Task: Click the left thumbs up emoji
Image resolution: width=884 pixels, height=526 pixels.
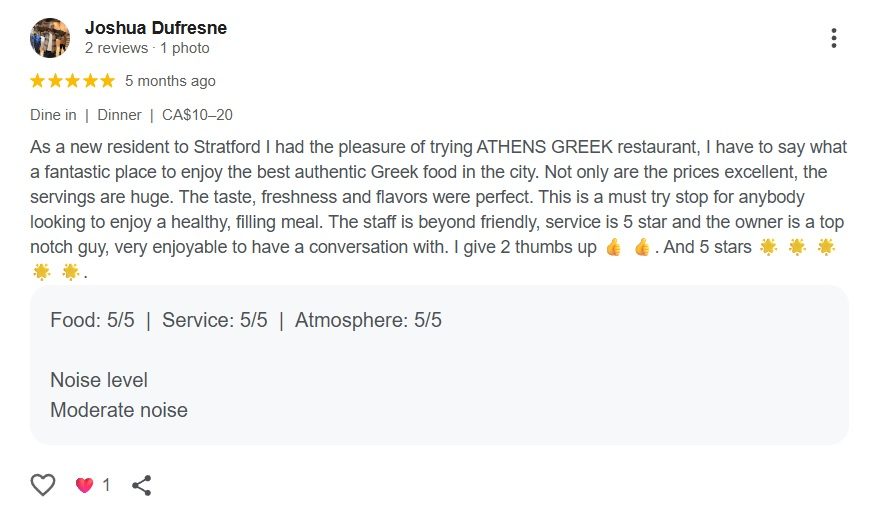Action: pyautogui.click(x=613, y=247)
